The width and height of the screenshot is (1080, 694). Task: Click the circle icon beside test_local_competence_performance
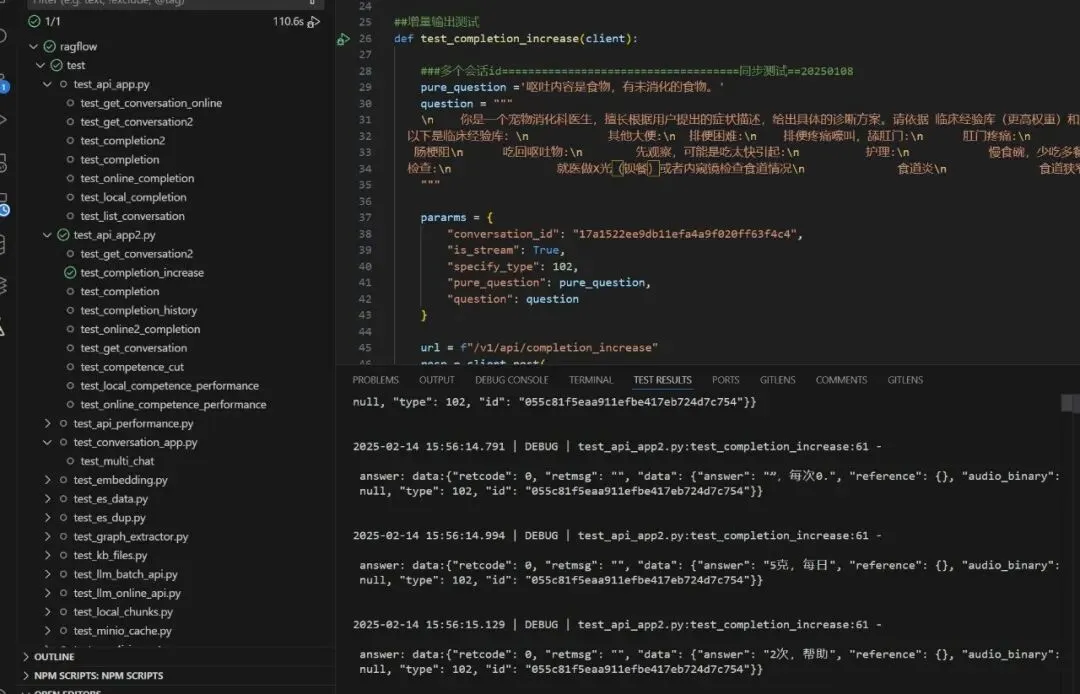(70, 386)
